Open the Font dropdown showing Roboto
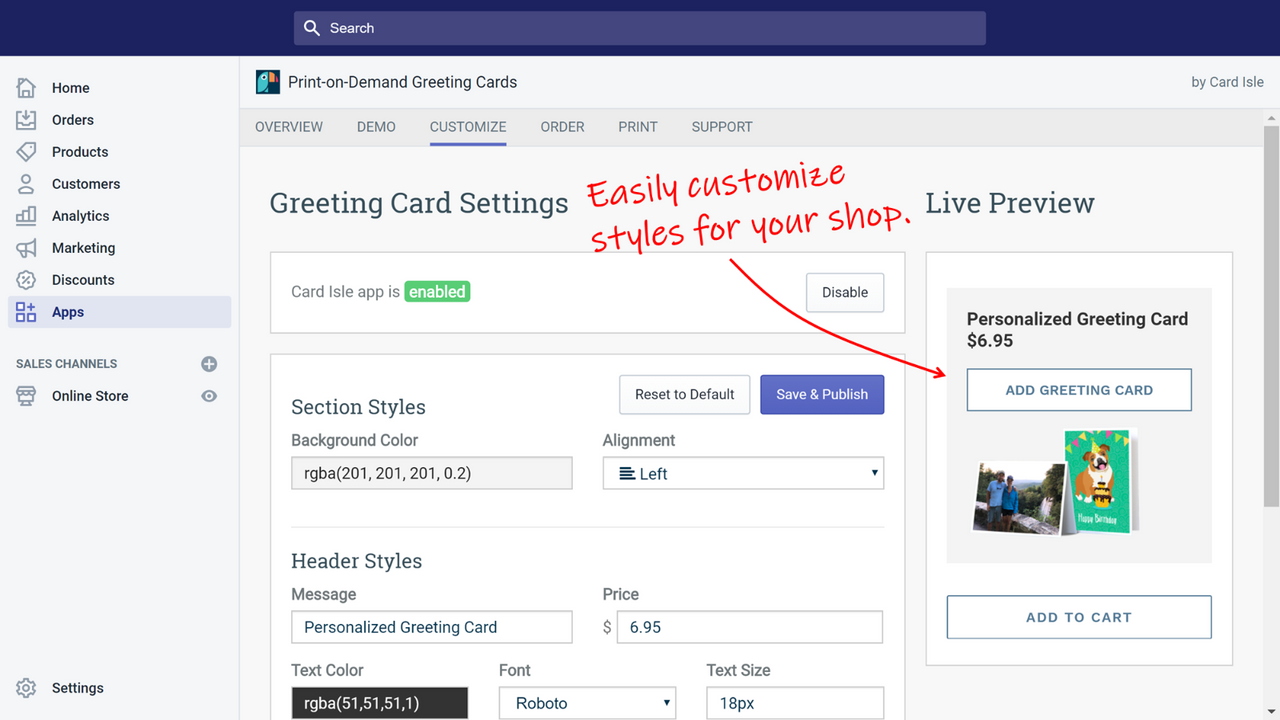 [x=587, y=703]
